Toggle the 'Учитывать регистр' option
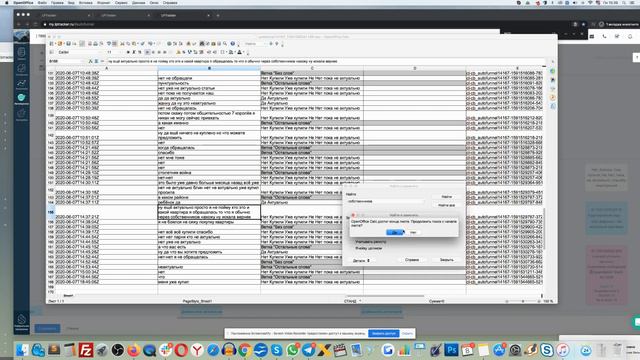Screen dimensions: 640x360 [370, 242]
